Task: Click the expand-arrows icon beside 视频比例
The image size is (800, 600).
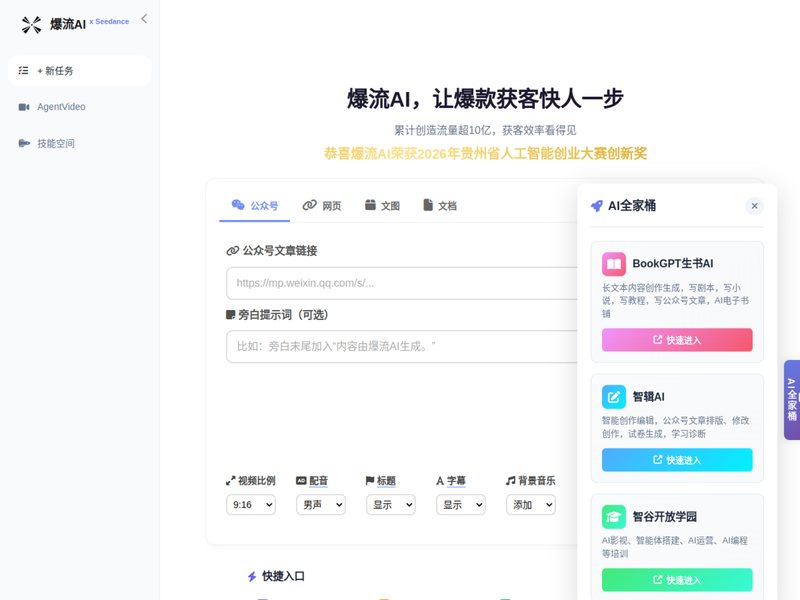Action: point(231,481)
